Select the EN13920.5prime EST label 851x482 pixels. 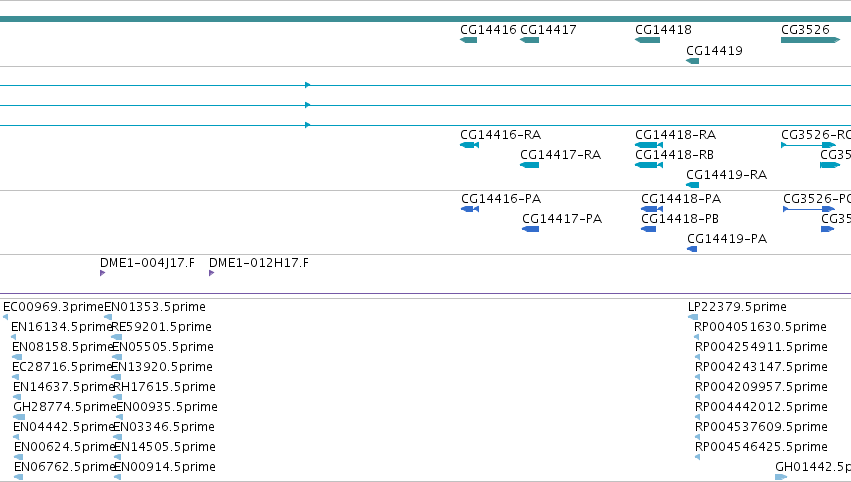coord(162,367)
